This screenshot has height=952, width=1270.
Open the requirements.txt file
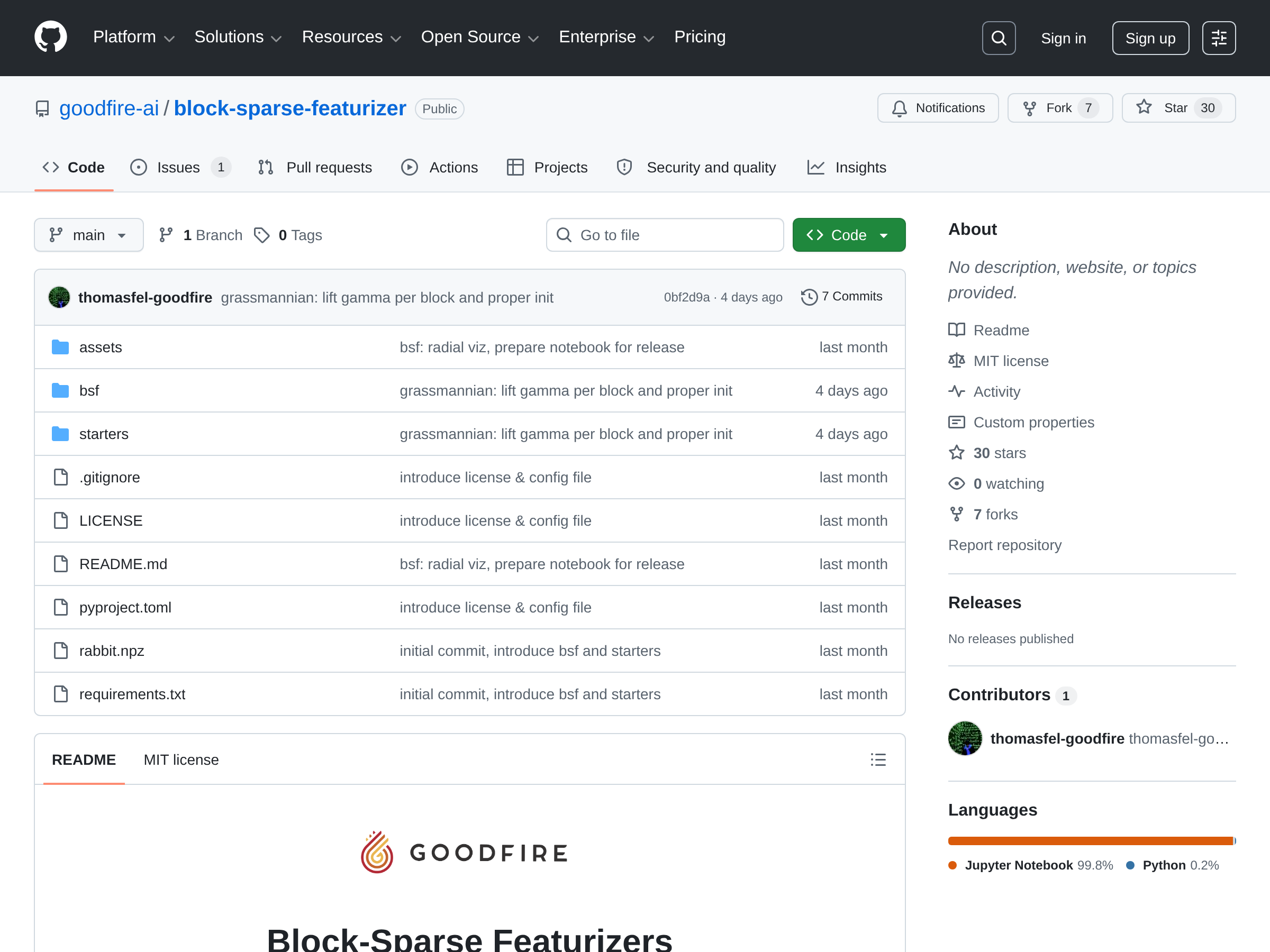pyautogui.click(x=132, y=694)
